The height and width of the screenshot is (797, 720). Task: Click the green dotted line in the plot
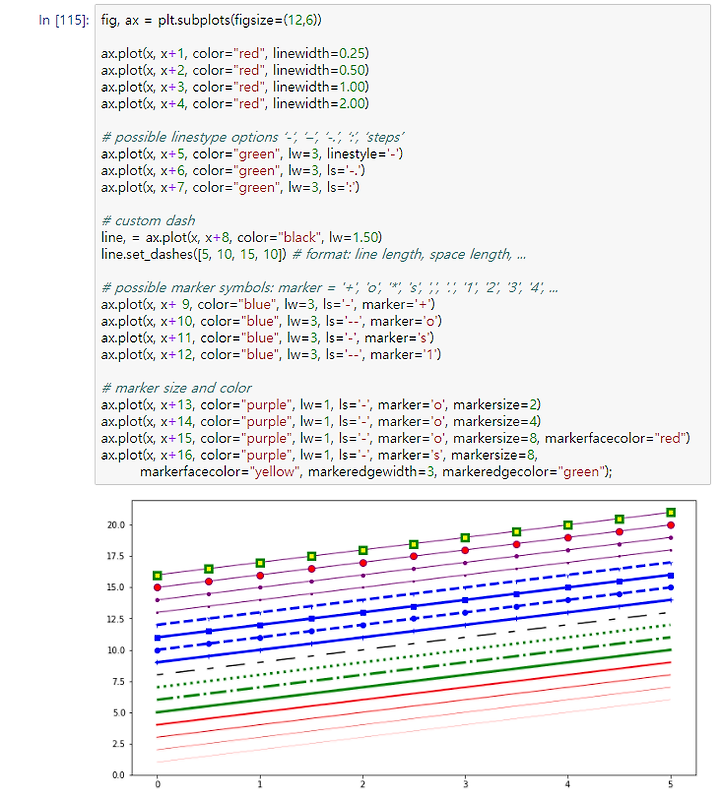[414, 656]
